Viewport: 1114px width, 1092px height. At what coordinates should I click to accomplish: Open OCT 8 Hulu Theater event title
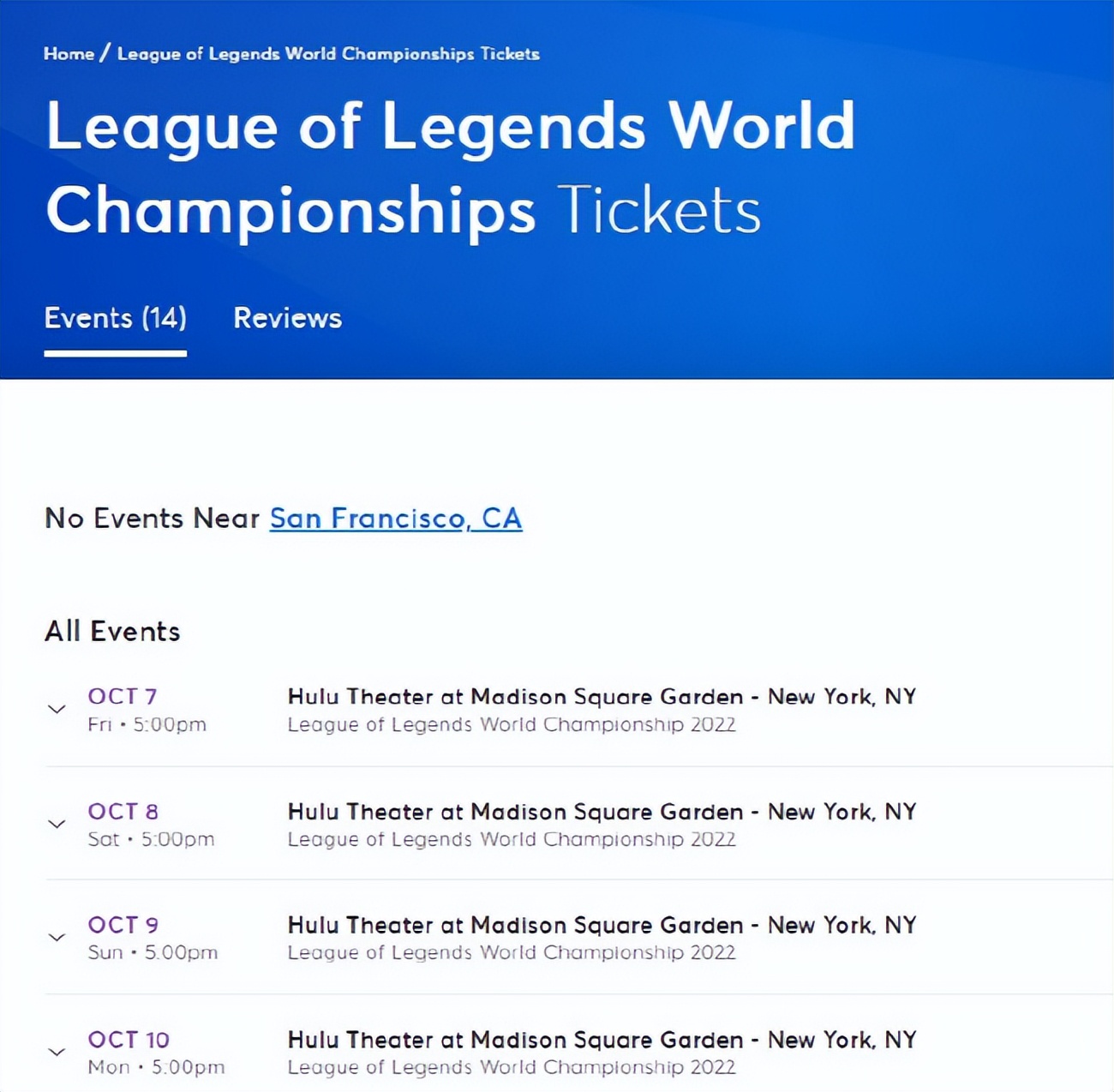click(x=602, y=811)
